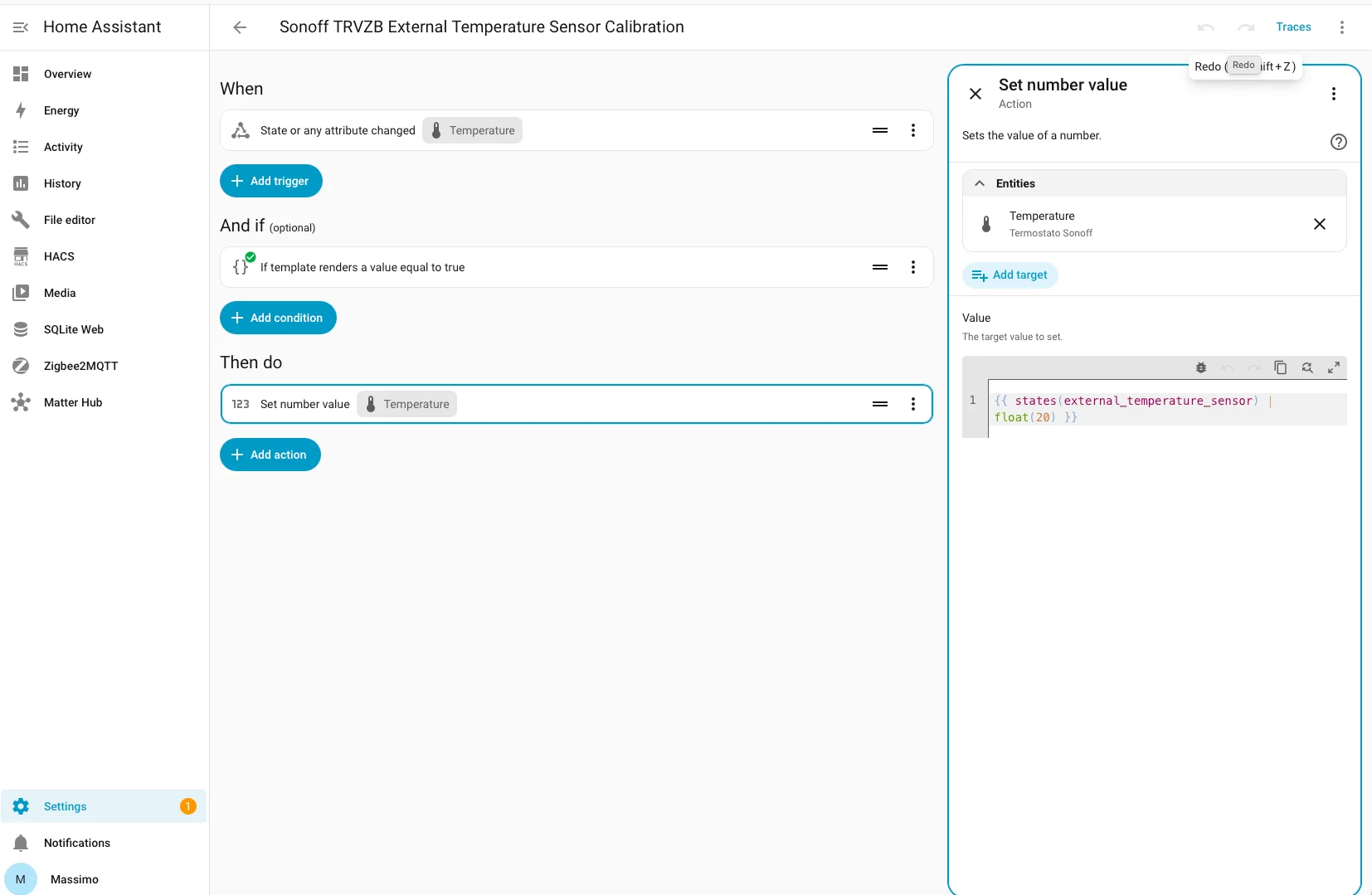Grab the drag handle on the Set number value row
The width and height of the screenshot is (1372, 895).
pyautogui.click(x=880, y=404)
